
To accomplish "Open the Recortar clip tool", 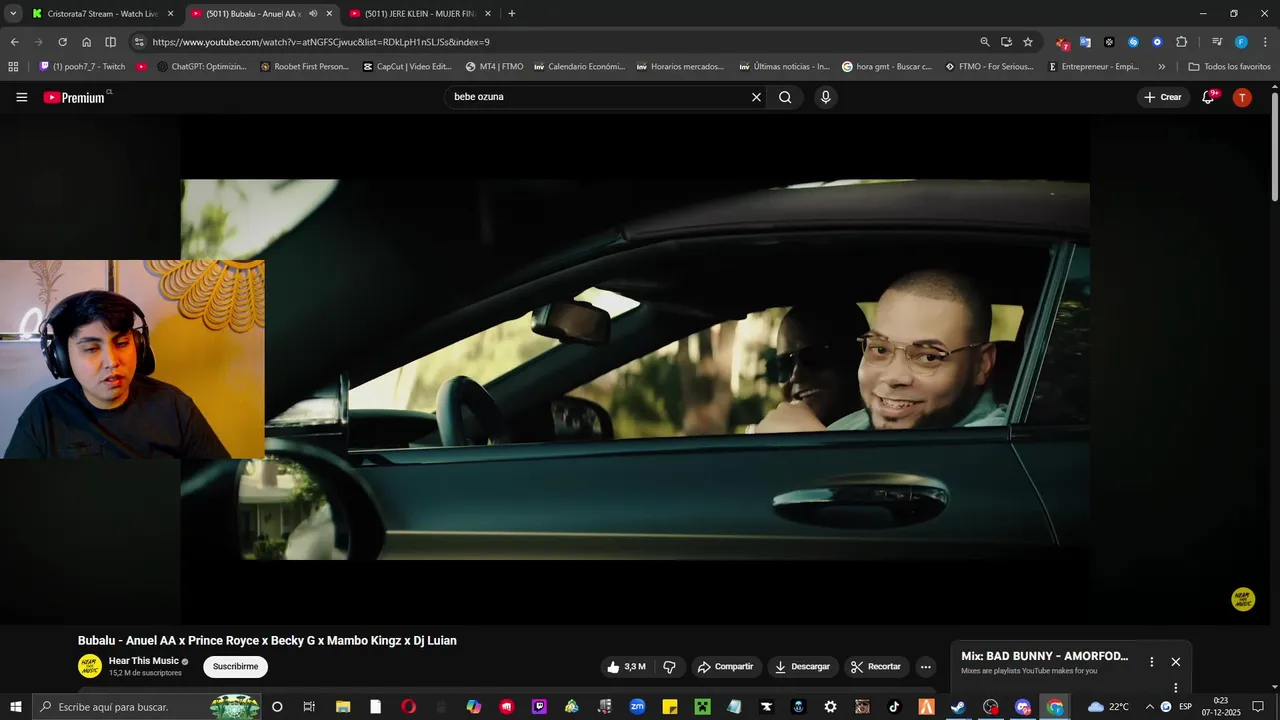I will click(x=876, y=667).
